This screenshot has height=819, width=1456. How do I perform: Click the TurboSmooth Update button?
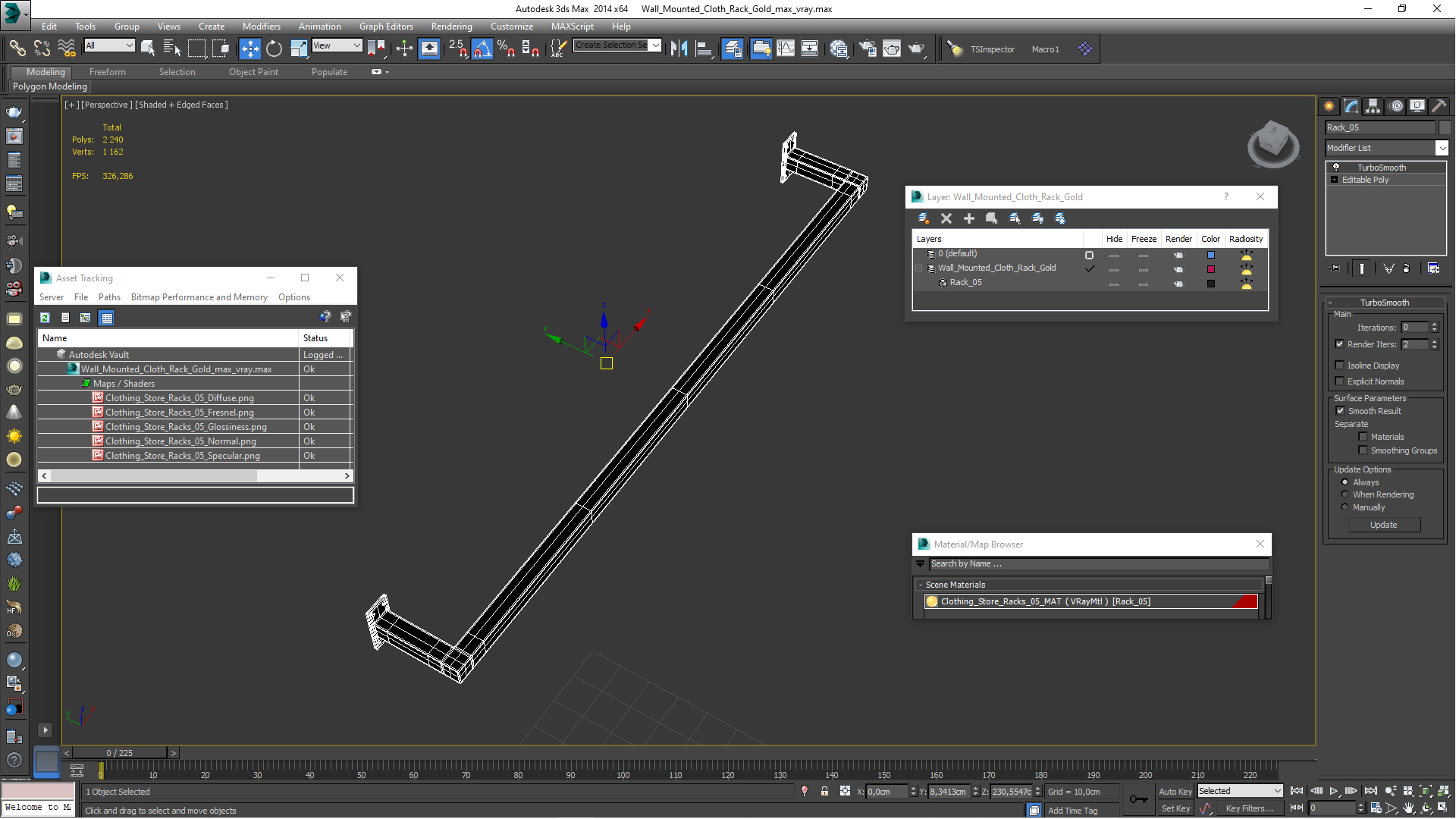1384,525
